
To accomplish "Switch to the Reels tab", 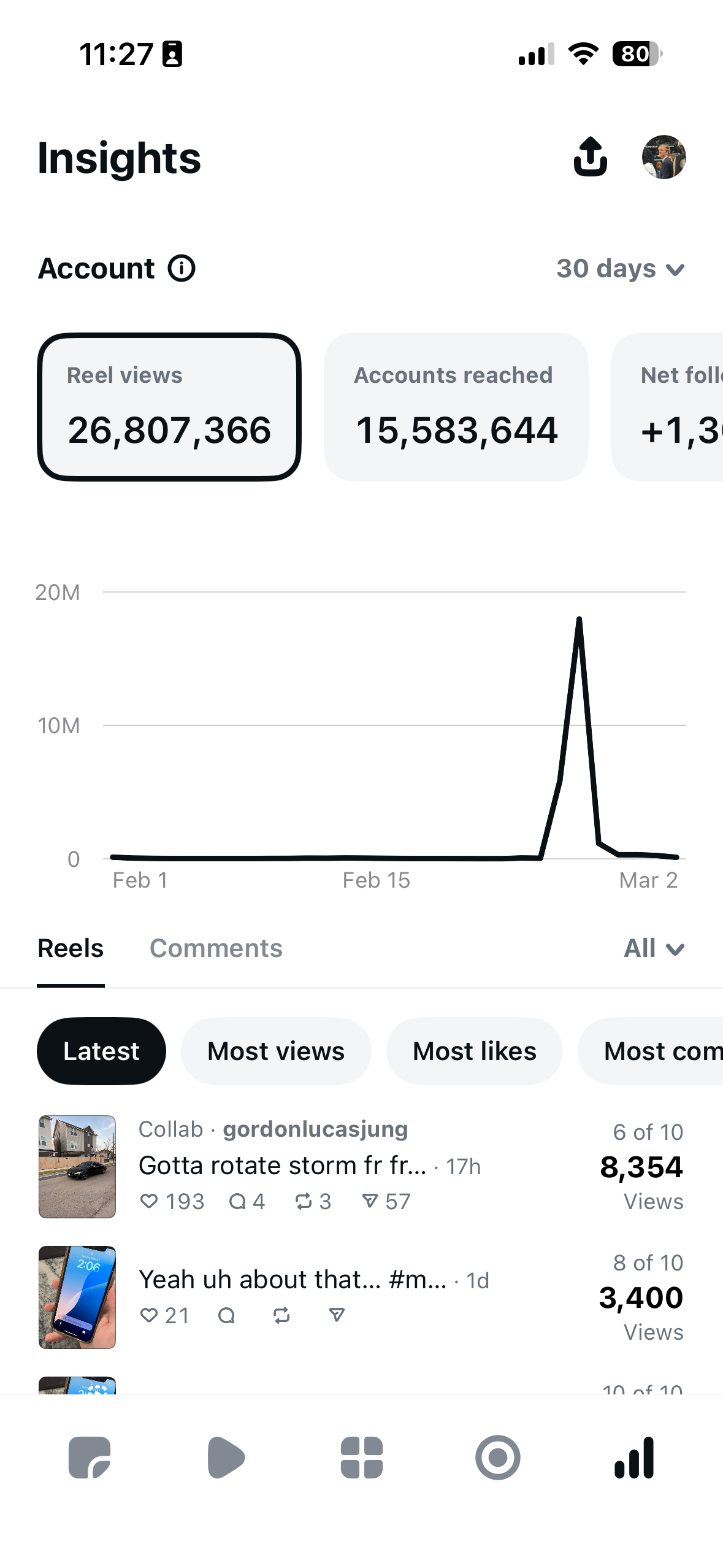I will pos(71,948).
